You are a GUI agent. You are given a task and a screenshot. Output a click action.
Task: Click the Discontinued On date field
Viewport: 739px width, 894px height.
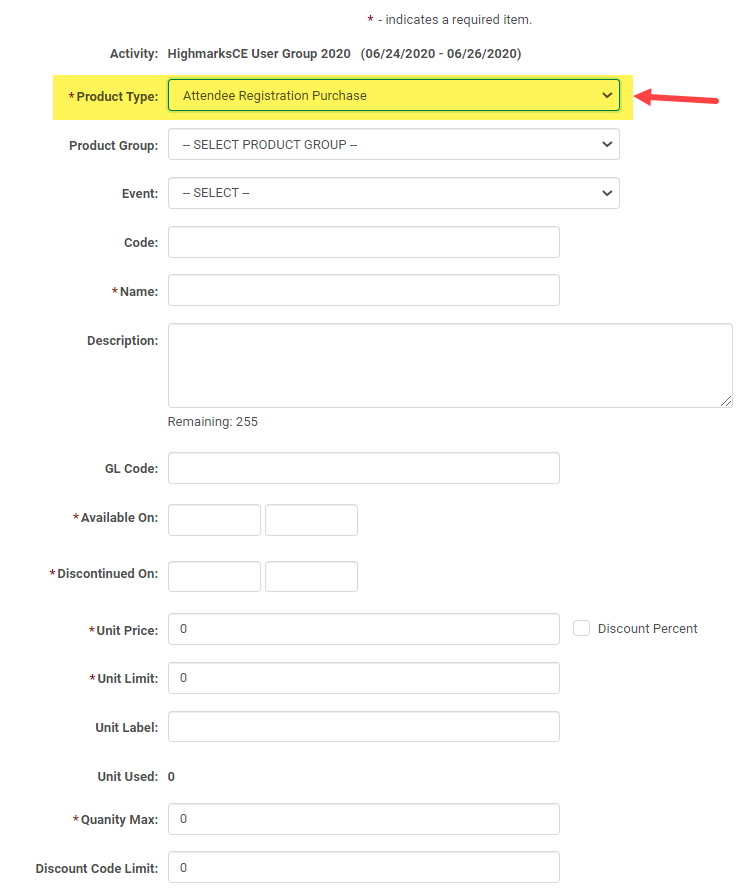point(214,576)
